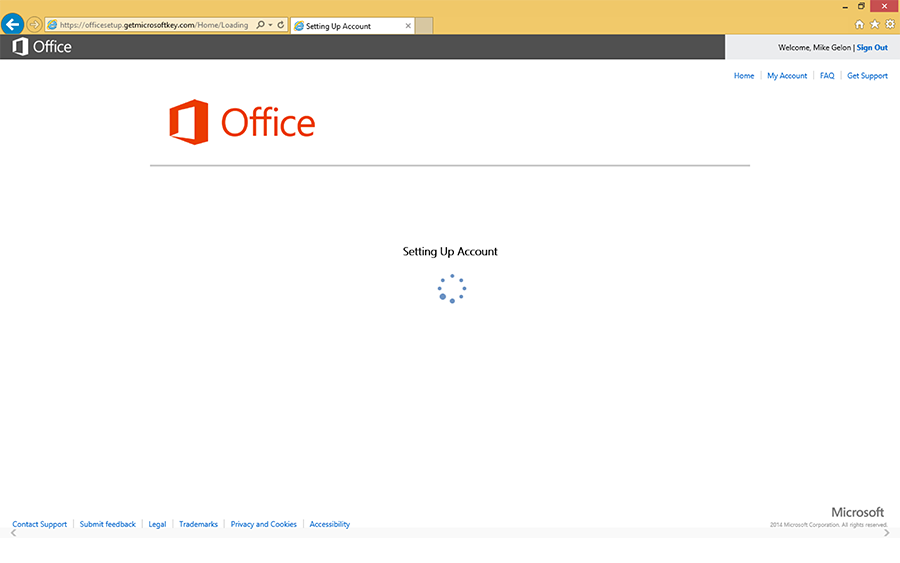Image resolution: width=900 pixels, height=563 pixels.
Task: Click the Welcome, Mike Gelon text
Action: pos(814,48)
